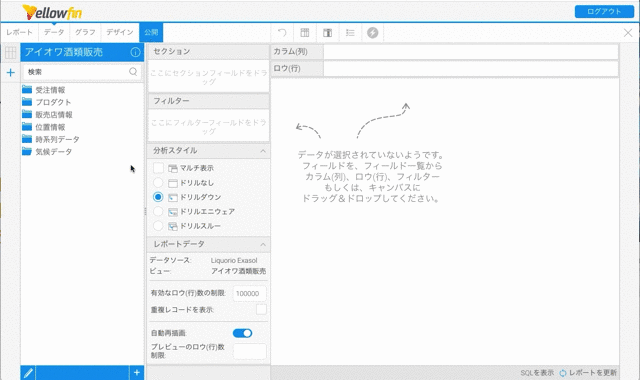Click the info icon beside アイオワ酒類販売
Screen dimensions: 640x380
(x=135, y=52)
